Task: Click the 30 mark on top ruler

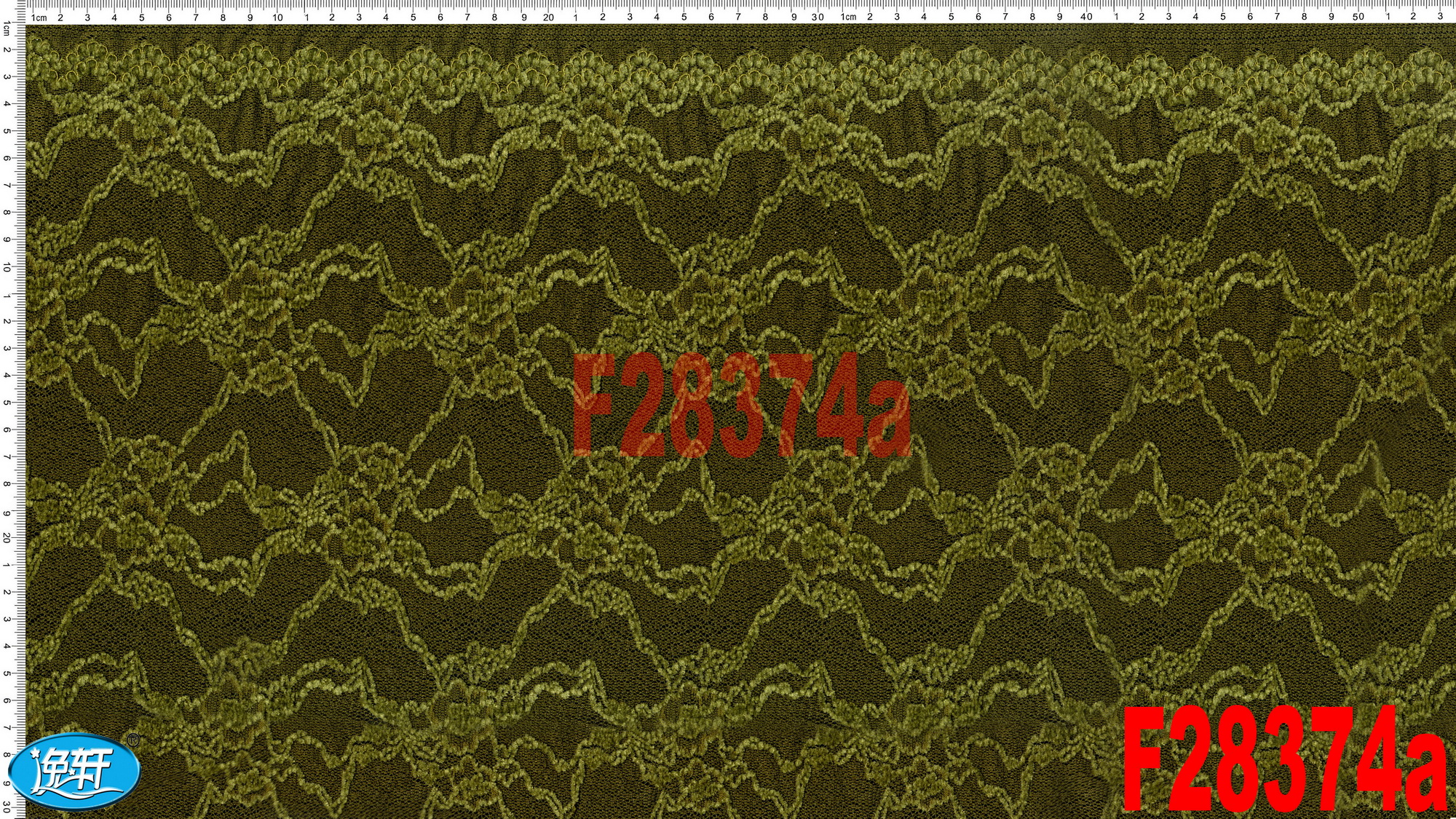Action: (x=818, y=17)
